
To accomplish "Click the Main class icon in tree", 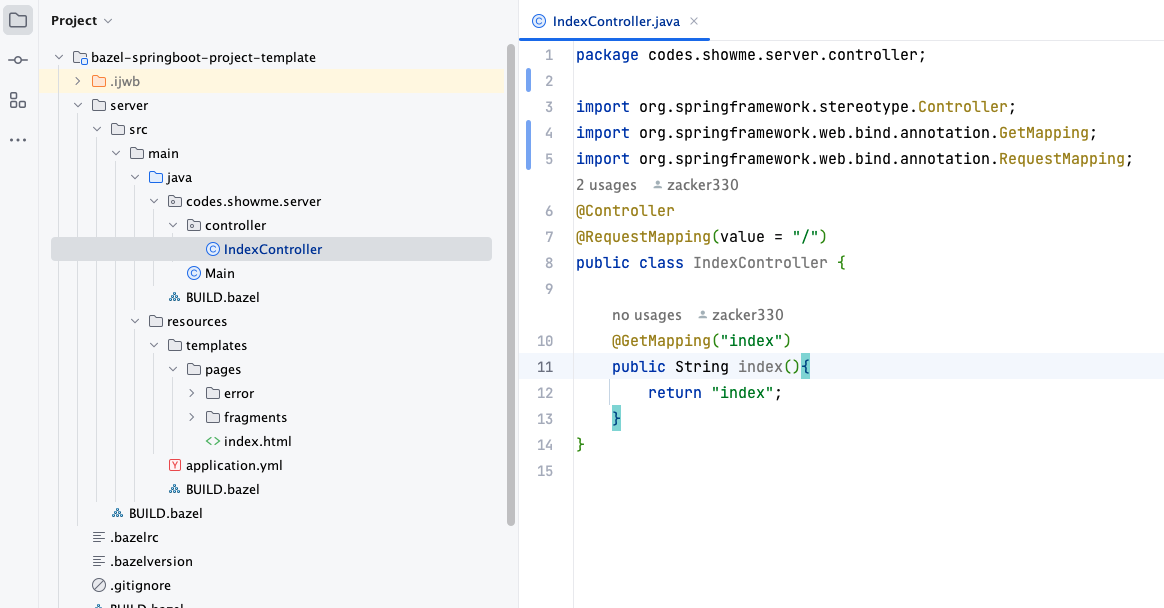I will point(193,273).
